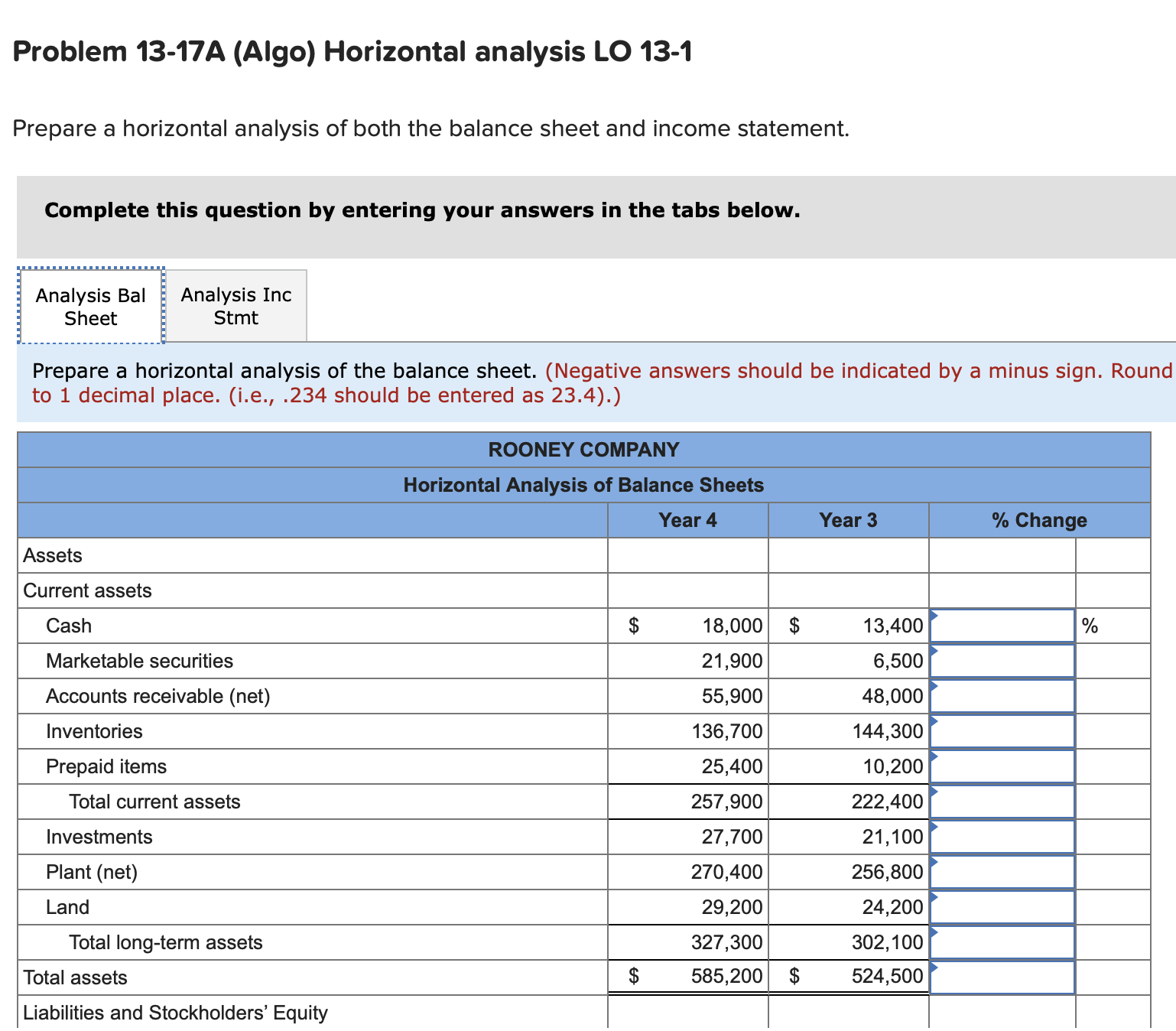Screen dimensions: 1176x1031
Task: Select the Analysis Bal Sheet tab
Action: coord(89,305)
